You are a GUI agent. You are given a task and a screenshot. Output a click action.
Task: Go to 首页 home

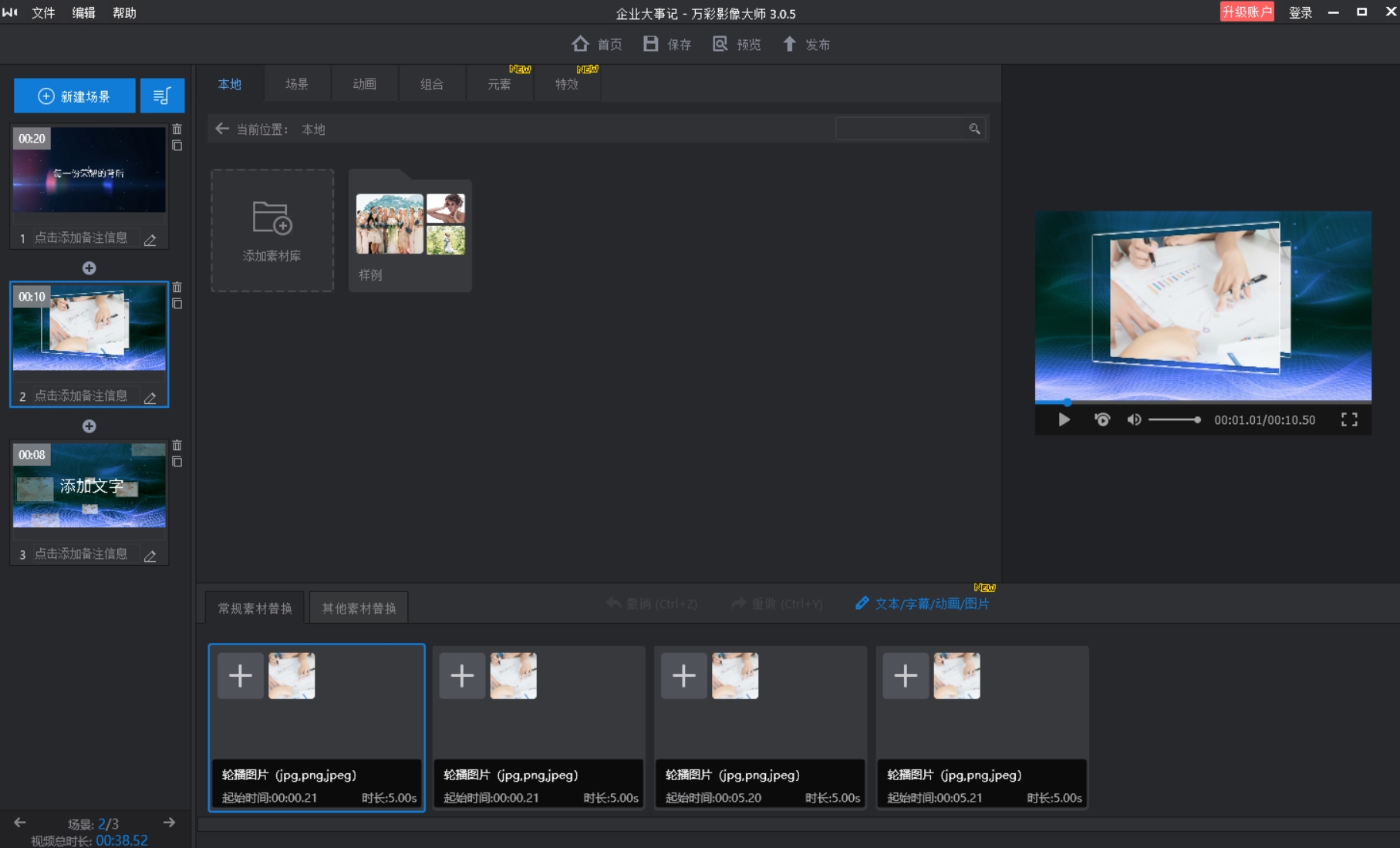(597, 44)
